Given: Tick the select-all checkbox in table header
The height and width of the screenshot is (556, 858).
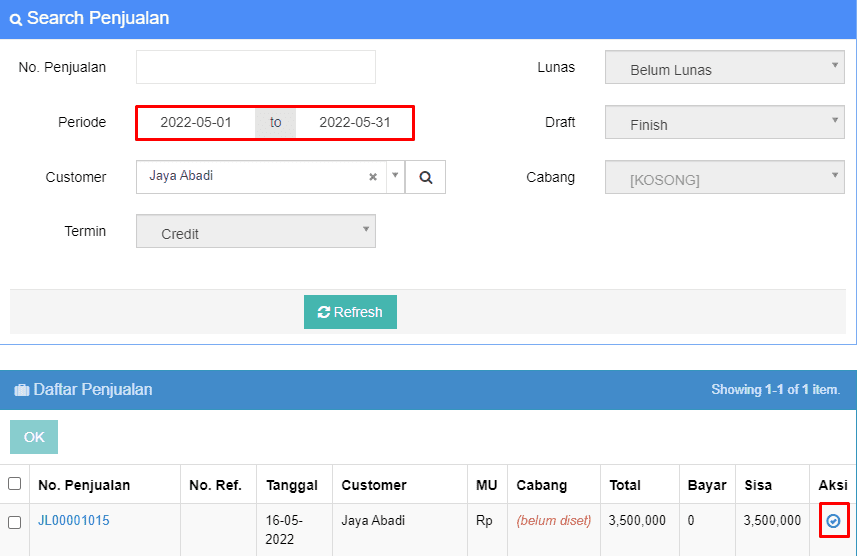Looking at the screenshot, I should pyautogui.click(x=15, y=484).
